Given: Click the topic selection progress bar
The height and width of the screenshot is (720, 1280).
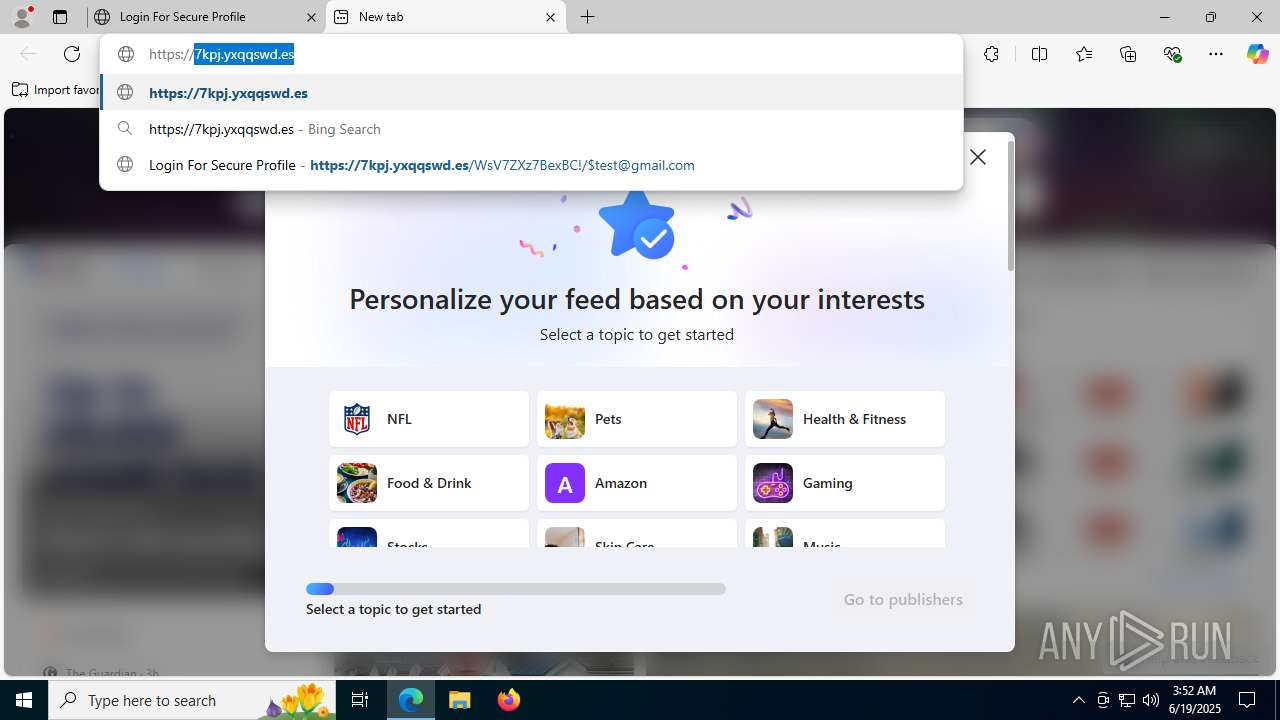Looking at the screenshot, I should tap(516, 589).
